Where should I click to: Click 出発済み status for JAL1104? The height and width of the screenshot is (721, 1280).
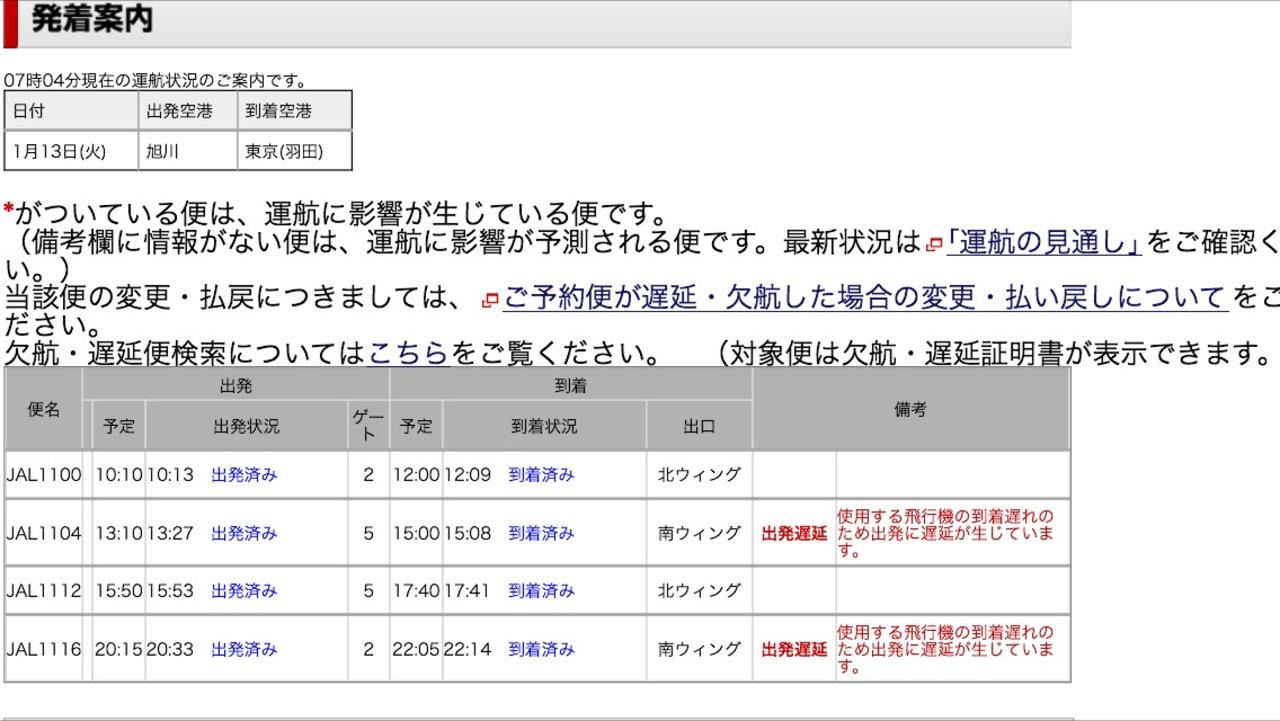coord(244,534)
